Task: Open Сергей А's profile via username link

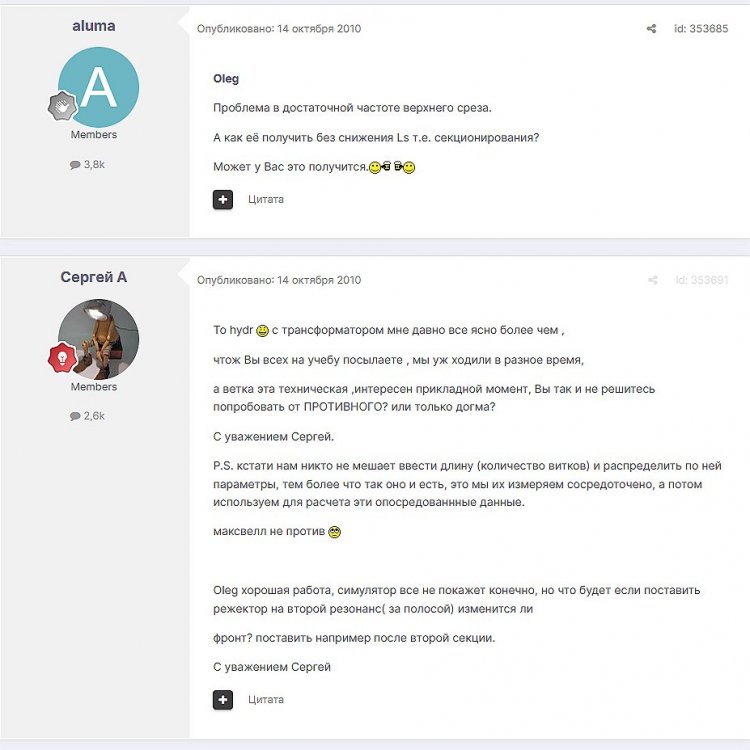Action: [94, 277]
